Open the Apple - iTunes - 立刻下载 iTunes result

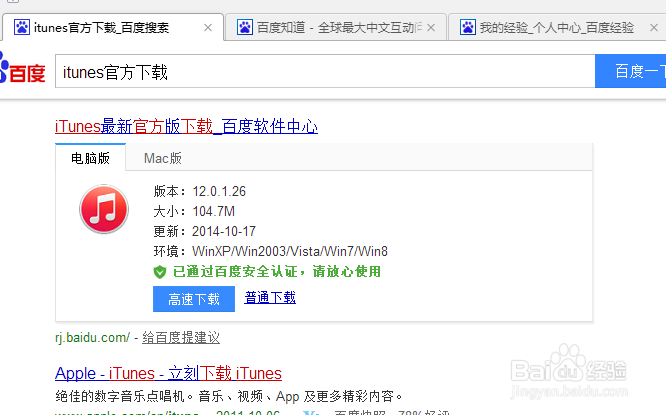(x=168, y=373)
